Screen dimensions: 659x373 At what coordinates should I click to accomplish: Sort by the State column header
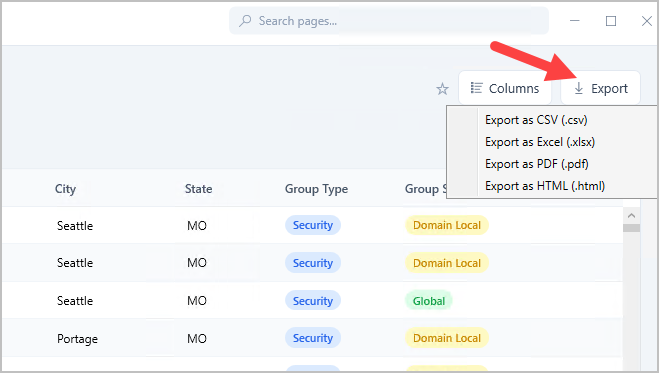click(x=198, y=189)
